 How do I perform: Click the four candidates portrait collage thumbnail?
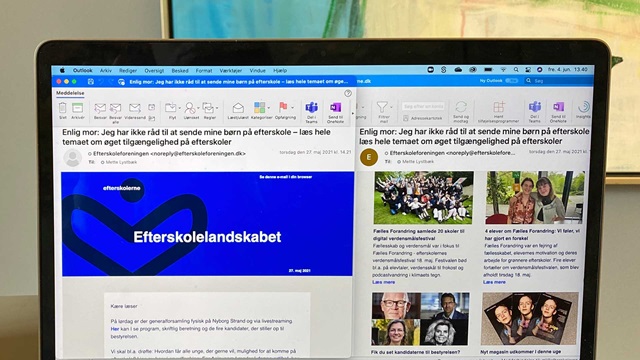pyautogui.click(x=420, y=318)
